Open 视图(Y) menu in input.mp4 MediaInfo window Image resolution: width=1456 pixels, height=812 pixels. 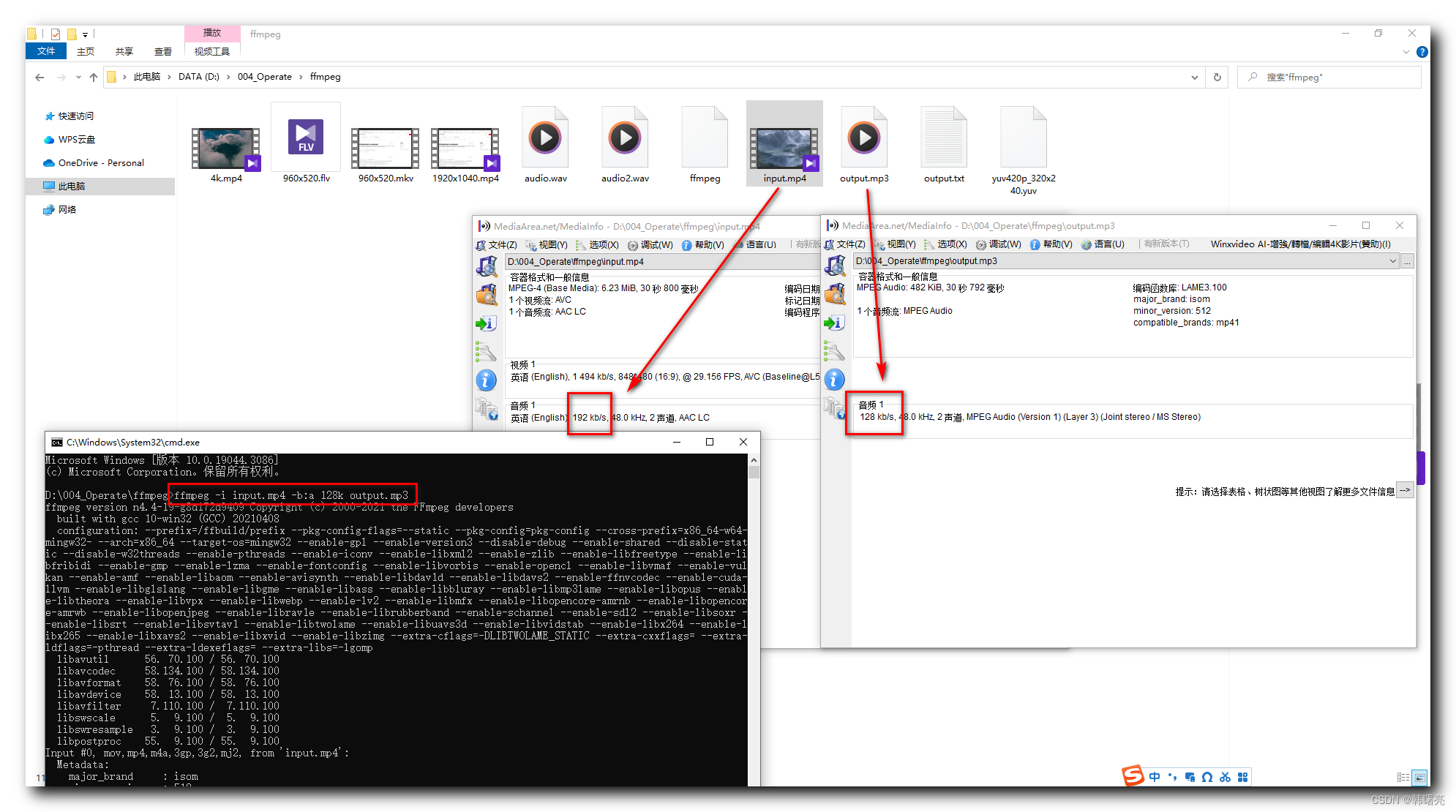(547, 245)
